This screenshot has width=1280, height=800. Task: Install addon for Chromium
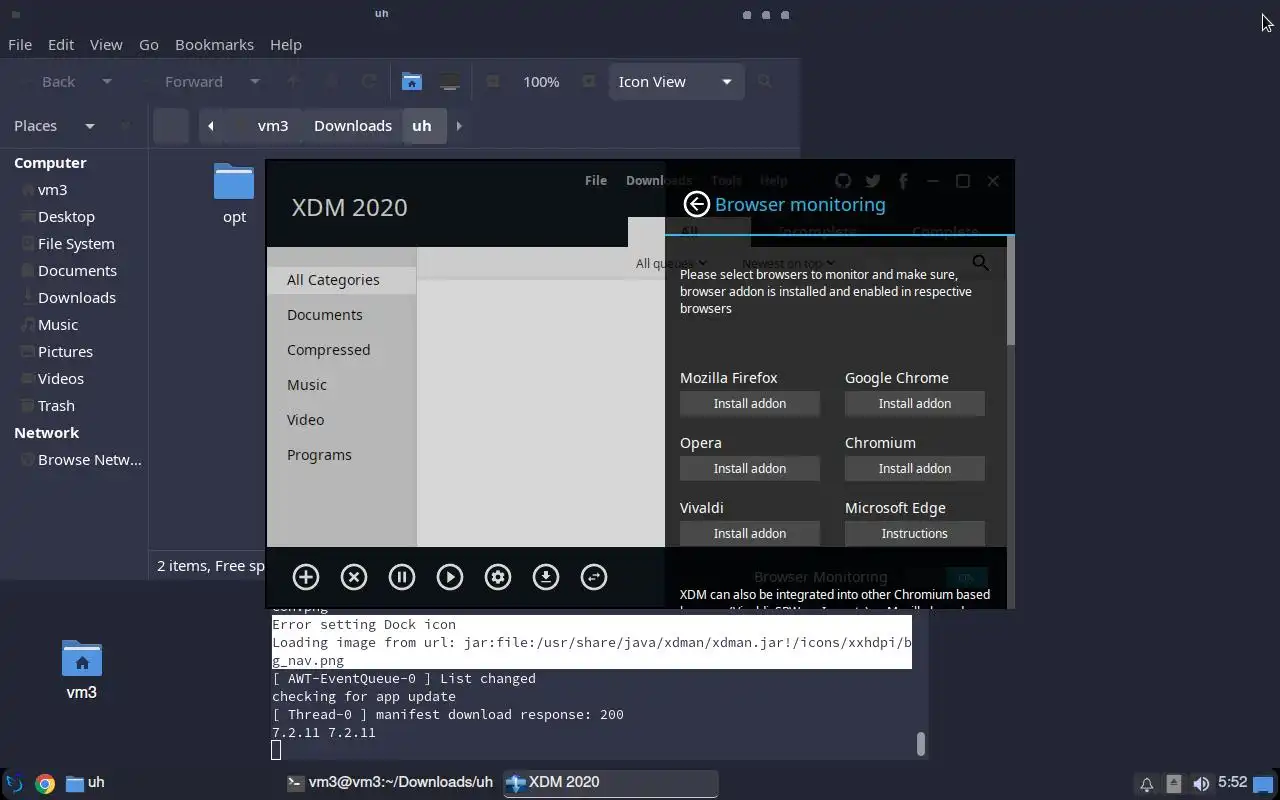pyautogui.click(x=915, y=469)
